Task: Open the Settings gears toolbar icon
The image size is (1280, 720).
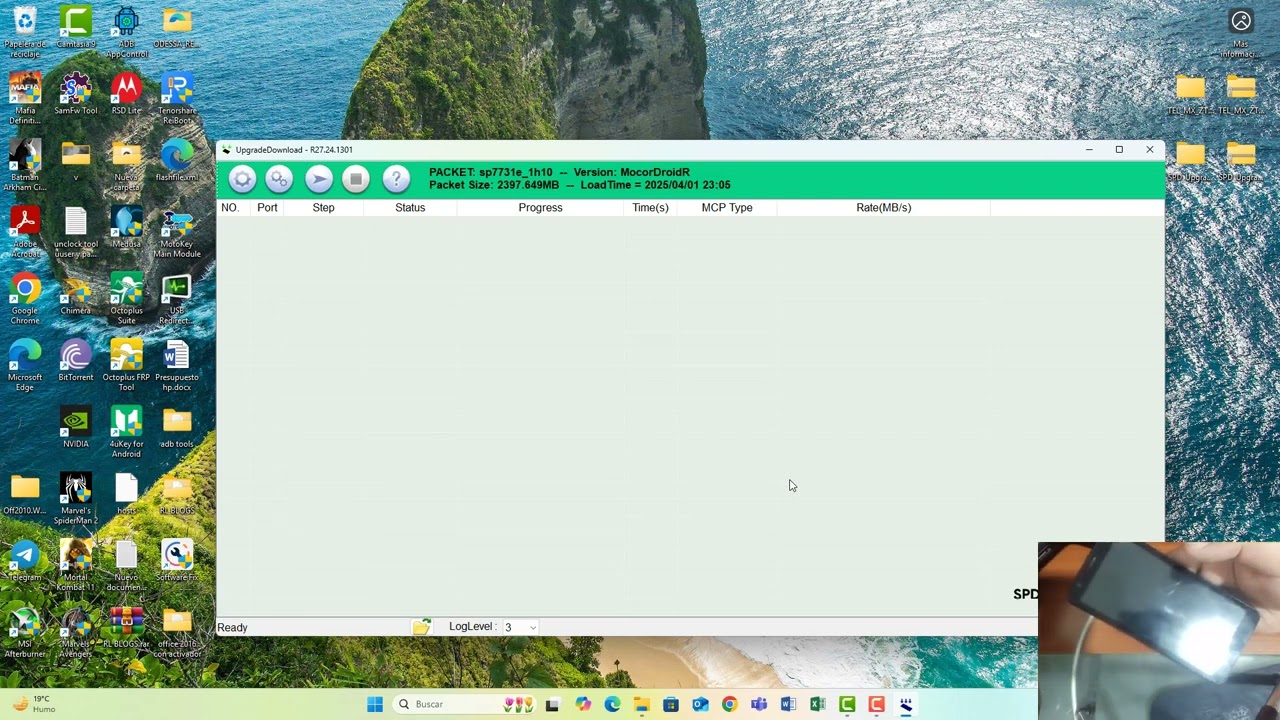Action: 279,179
